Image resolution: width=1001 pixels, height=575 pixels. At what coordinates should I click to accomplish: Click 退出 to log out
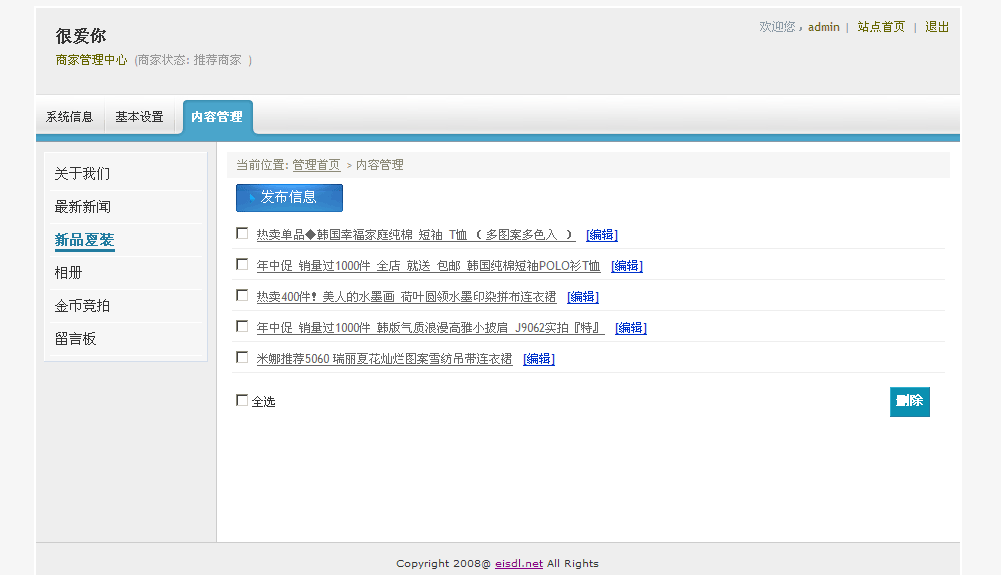(x=937, y=27)
